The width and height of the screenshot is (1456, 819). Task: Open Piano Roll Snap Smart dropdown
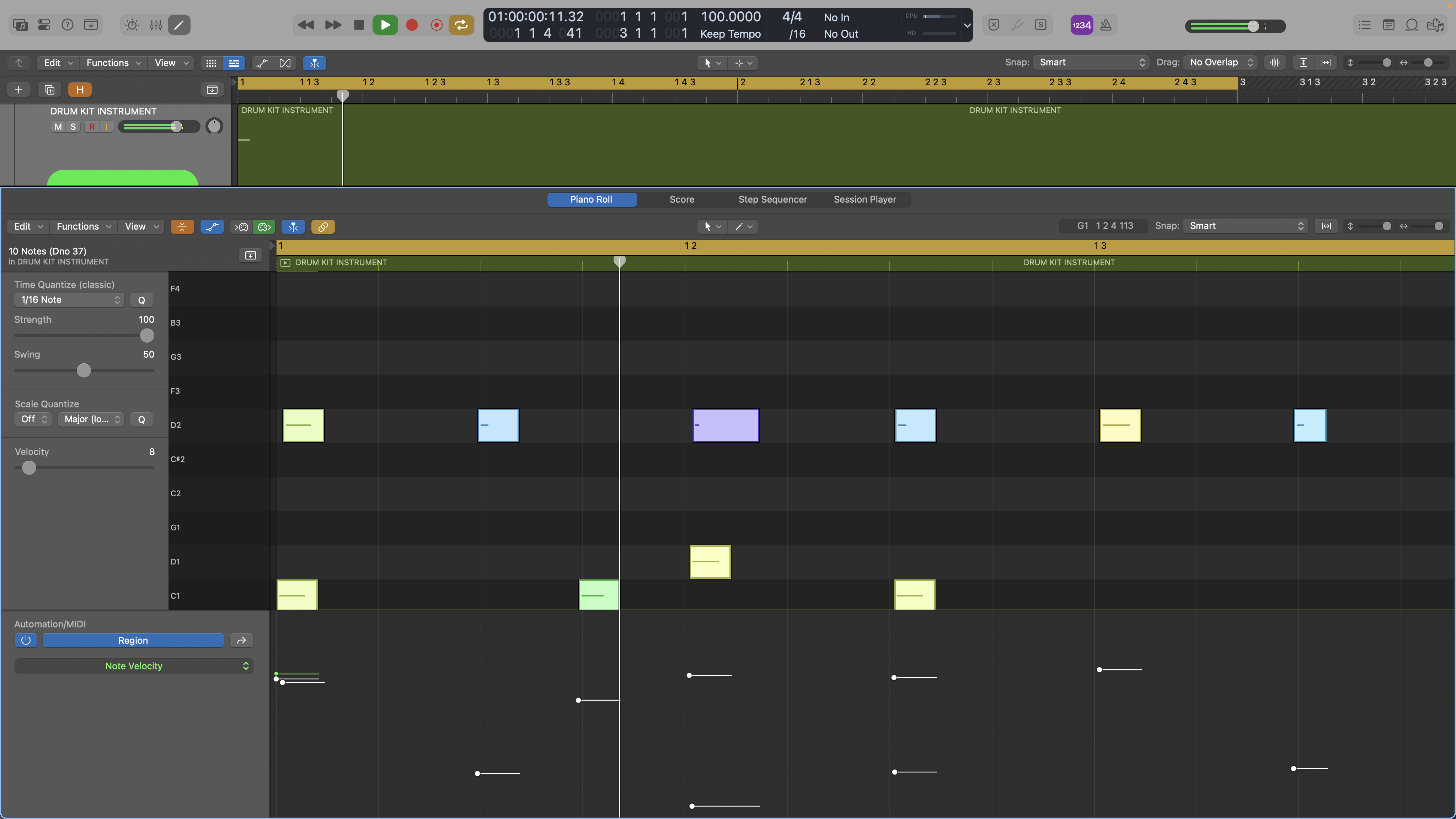click(x=1245, y=225)
